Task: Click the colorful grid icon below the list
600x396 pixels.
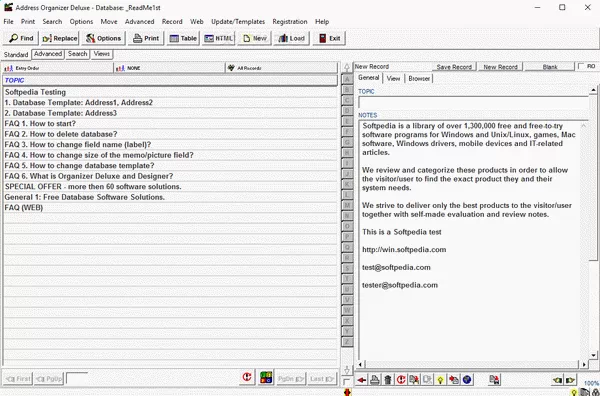Action: coord(266,377)
